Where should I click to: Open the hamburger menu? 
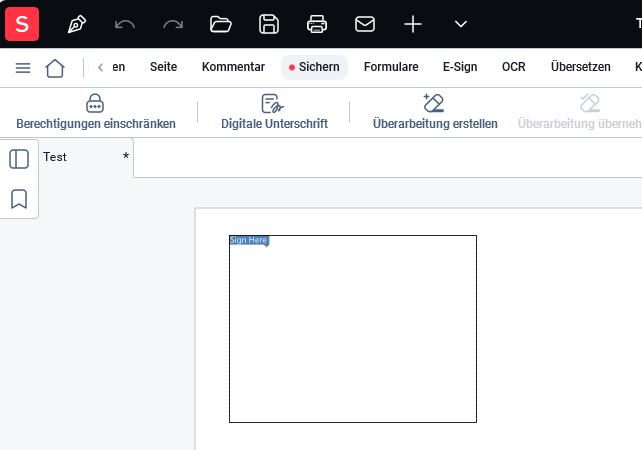[23, 68]
